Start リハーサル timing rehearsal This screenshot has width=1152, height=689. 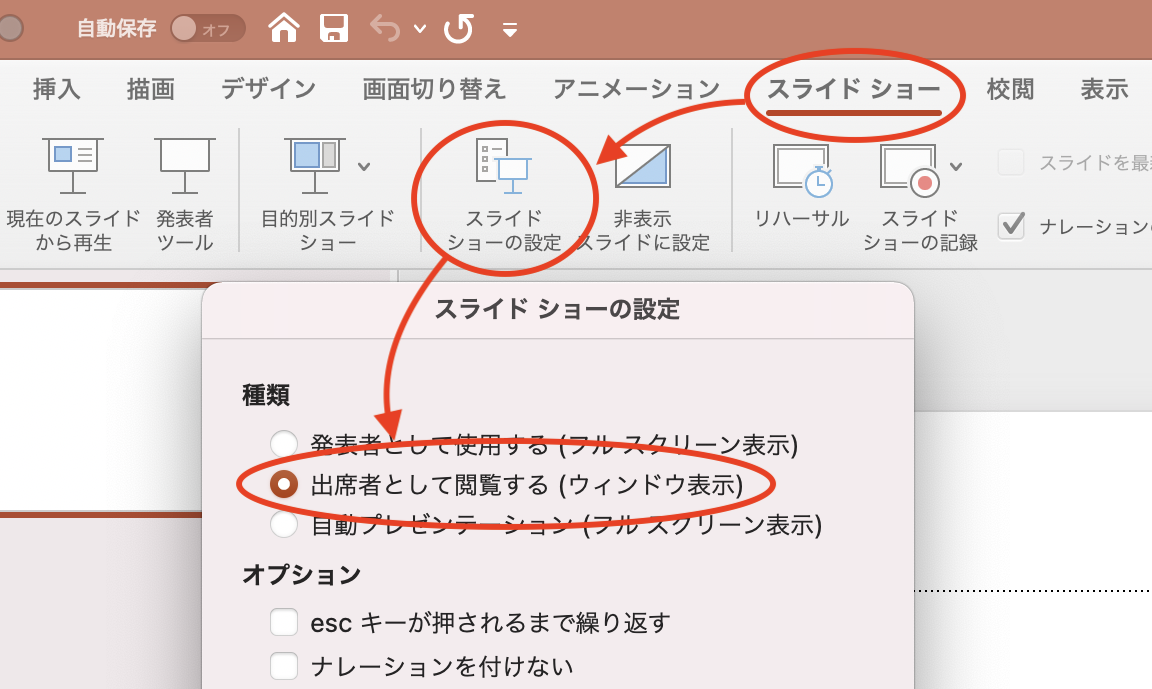tap(802, 187)
